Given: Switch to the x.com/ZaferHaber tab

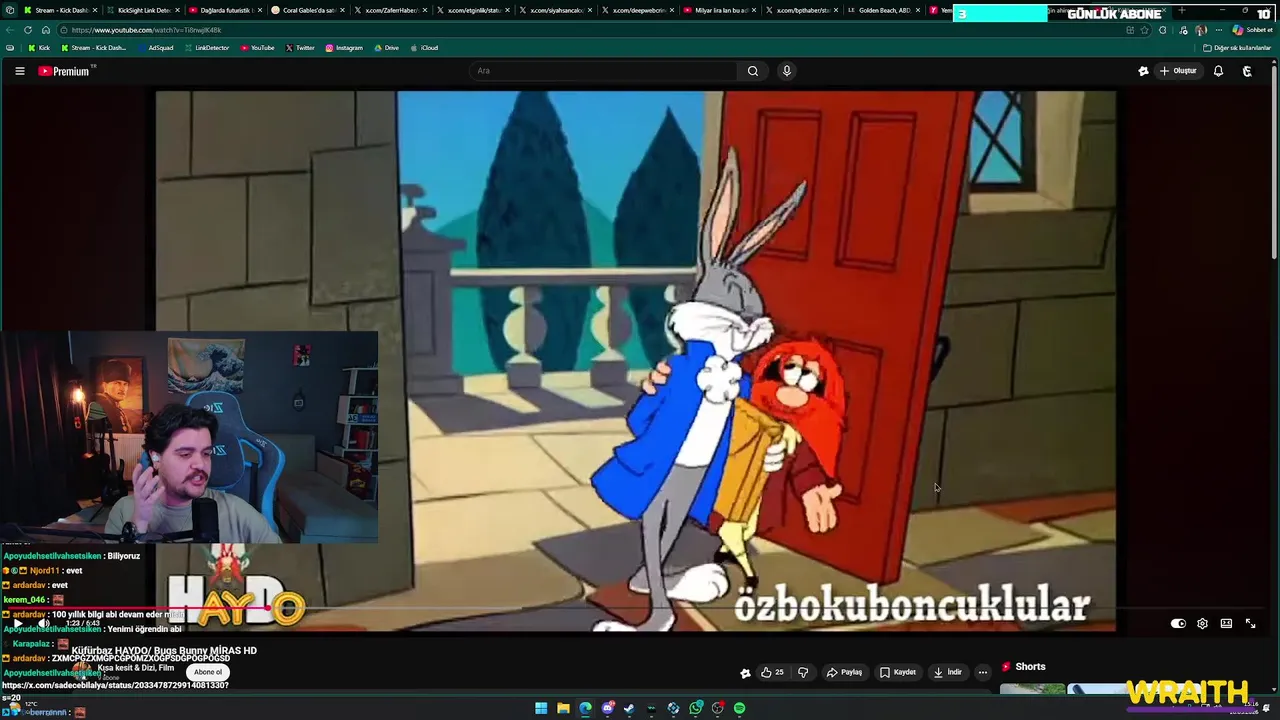Looking at the screenshot, I should click(x=390, y=10).
